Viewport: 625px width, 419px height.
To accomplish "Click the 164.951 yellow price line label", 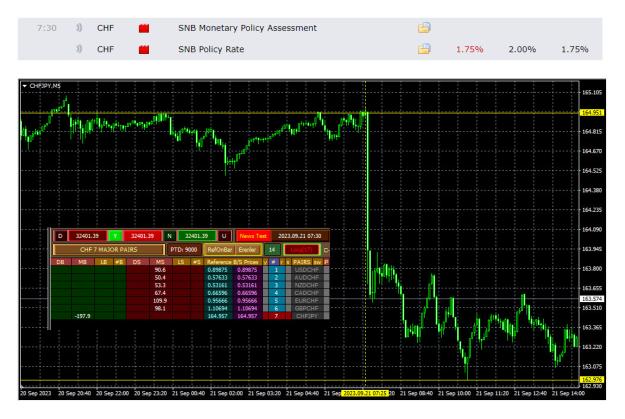I will pyautogui.click(x=592, y=113).
